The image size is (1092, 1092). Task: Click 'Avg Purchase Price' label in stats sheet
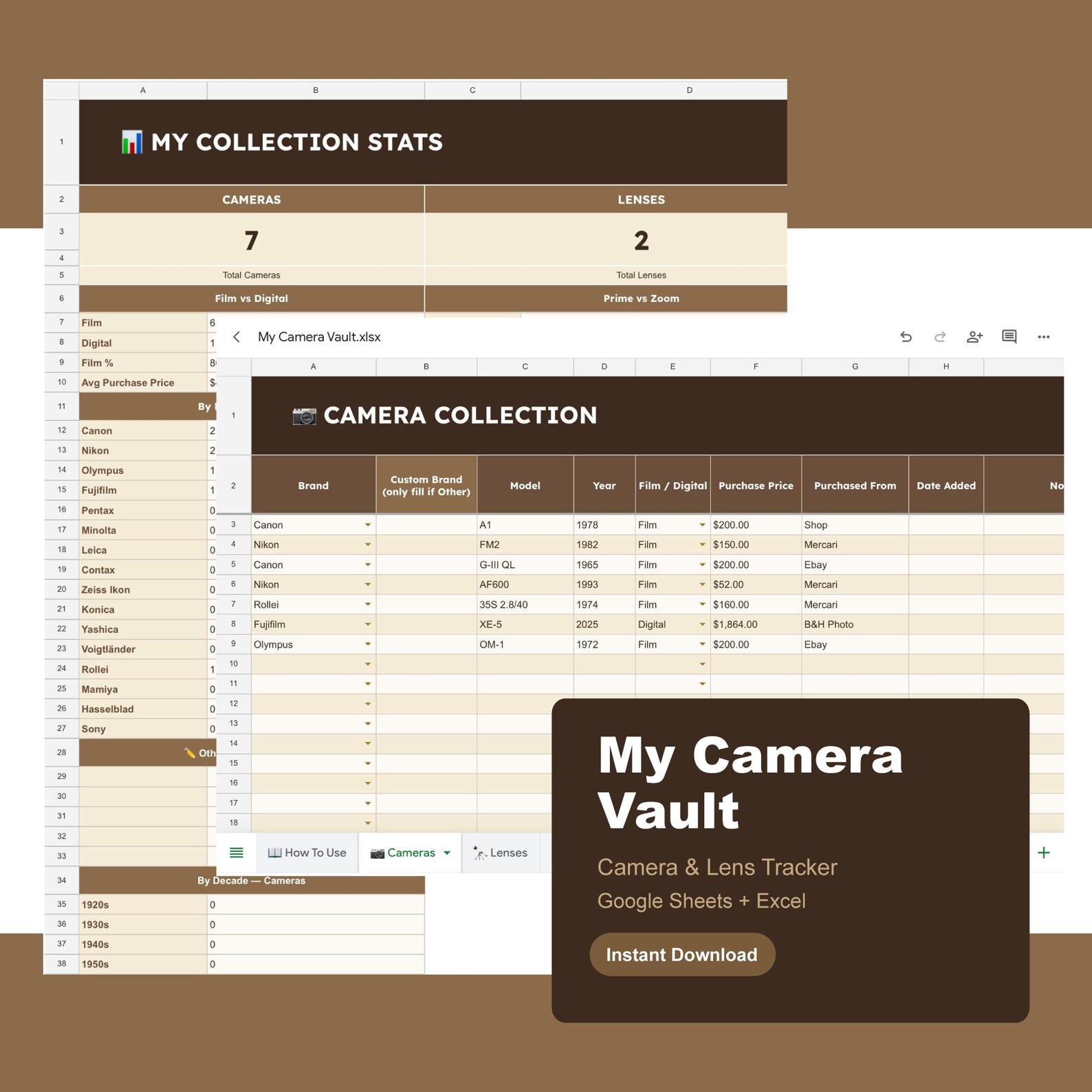tap(128, 382)
